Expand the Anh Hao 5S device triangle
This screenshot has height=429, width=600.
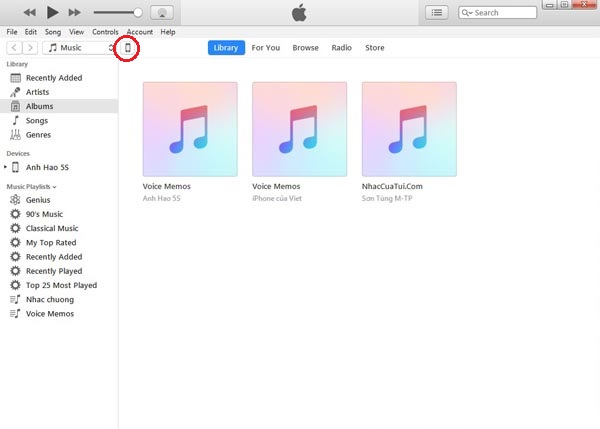(x=5, y=167)
